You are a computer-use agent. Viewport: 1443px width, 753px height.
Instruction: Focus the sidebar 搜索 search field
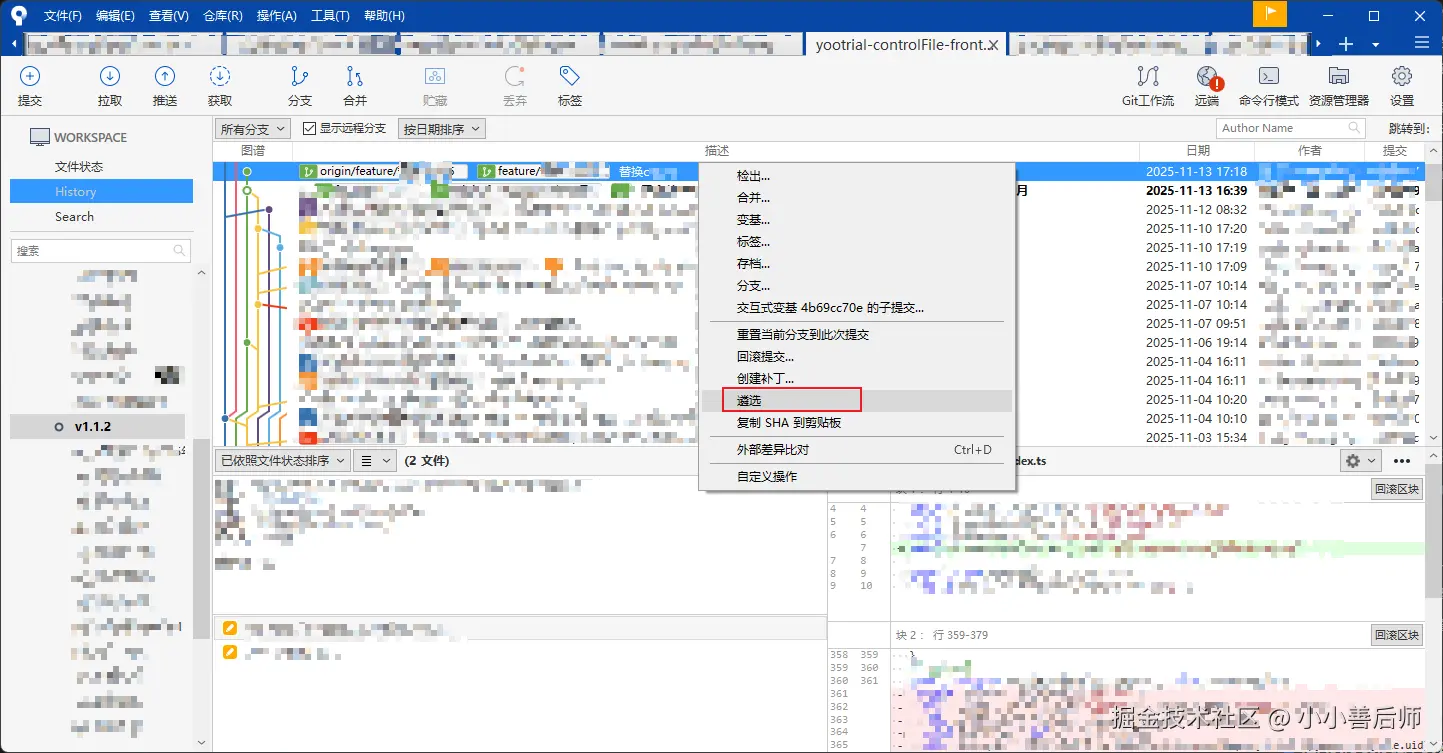(x=101, y=251)
